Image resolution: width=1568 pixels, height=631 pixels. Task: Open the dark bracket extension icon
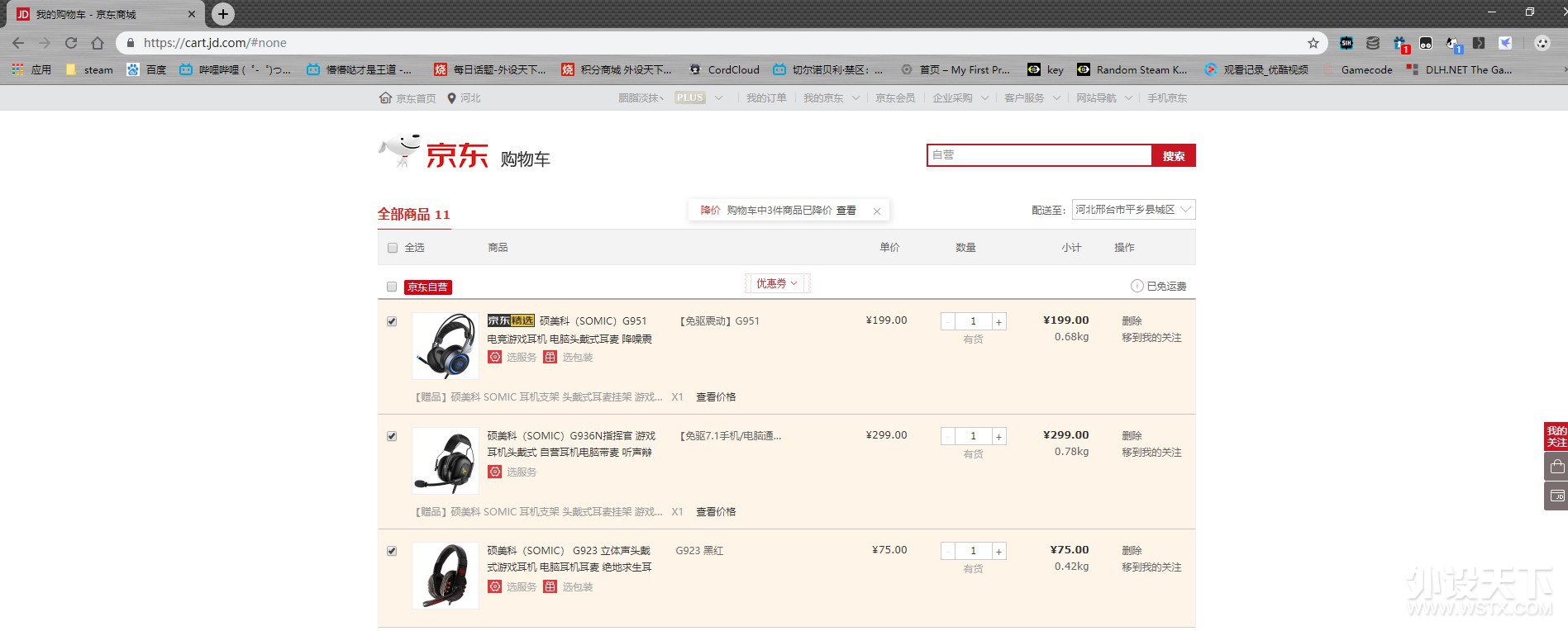point(1479,43)
